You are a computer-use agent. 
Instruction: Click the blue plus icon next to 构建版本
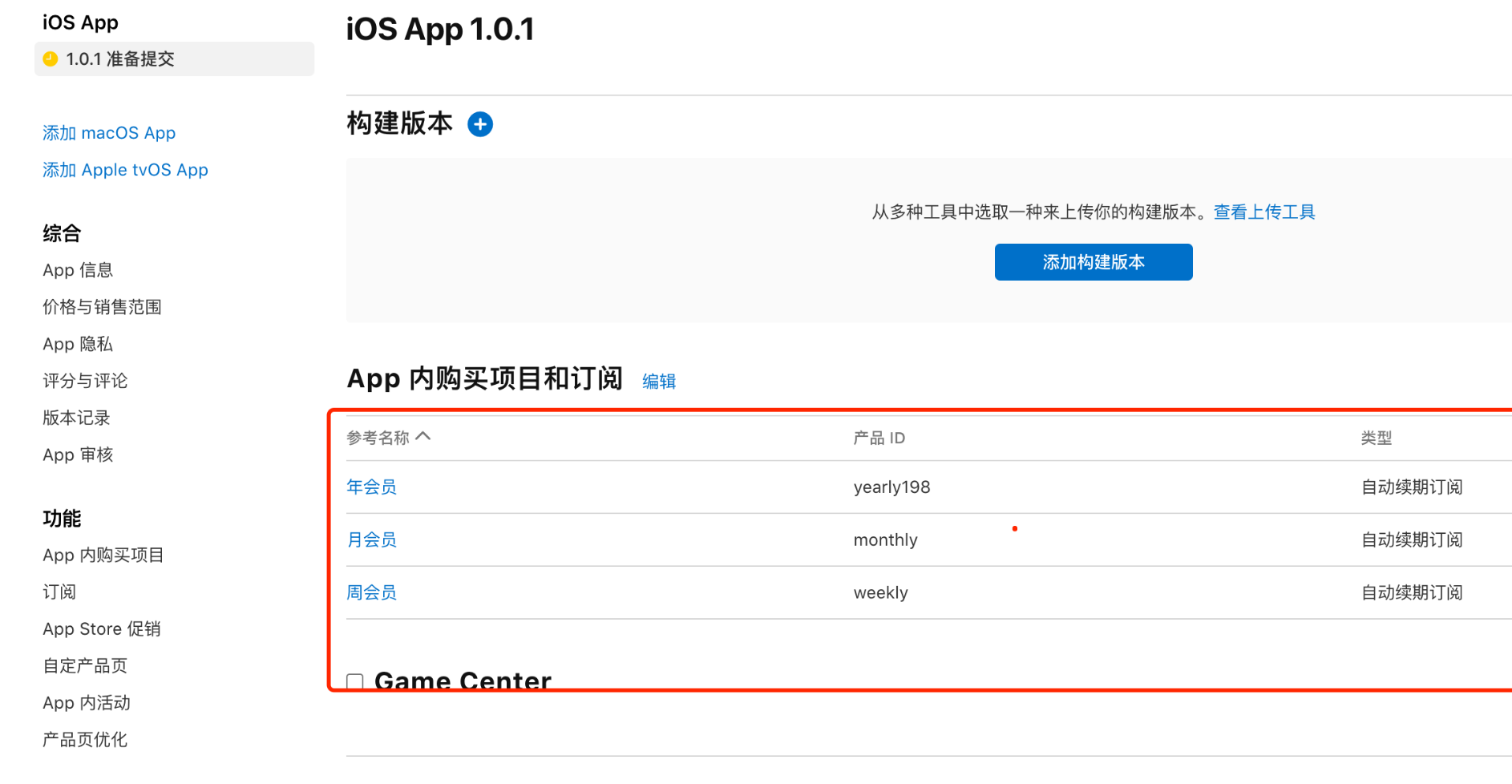point(479,124)
